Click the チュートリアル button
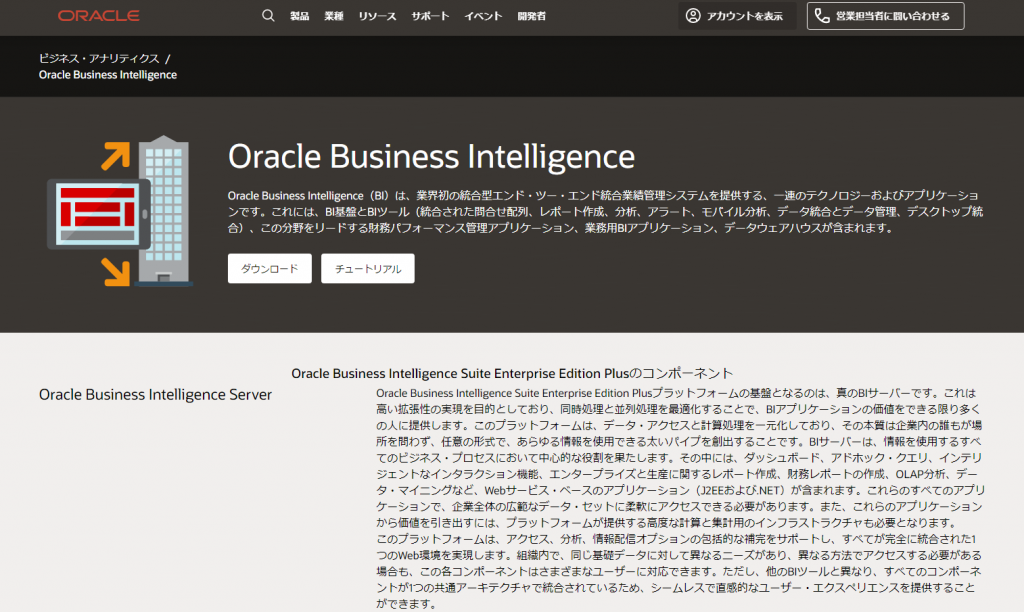This screenshot has height=612, width=1024. coord(368,268)
